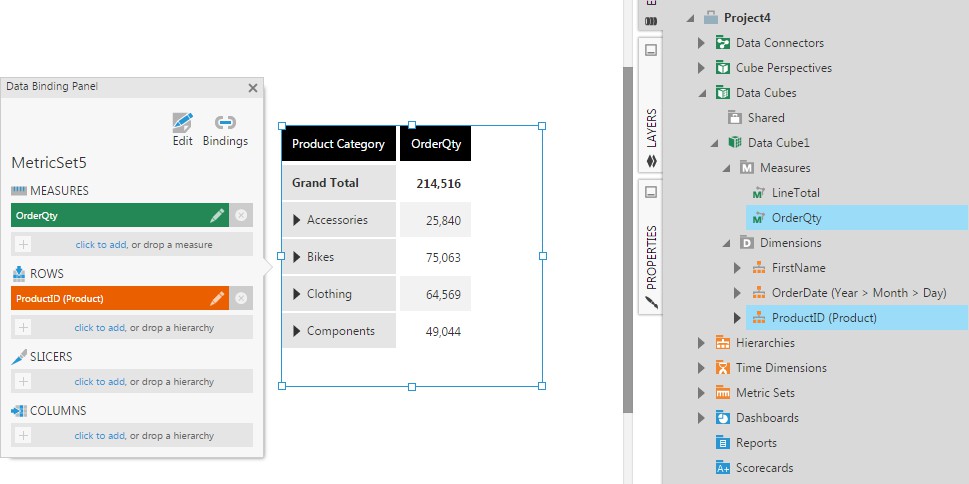The image size is (969, 484).
Task: Click the Time Dimensions folder icon
Action: 722,368
